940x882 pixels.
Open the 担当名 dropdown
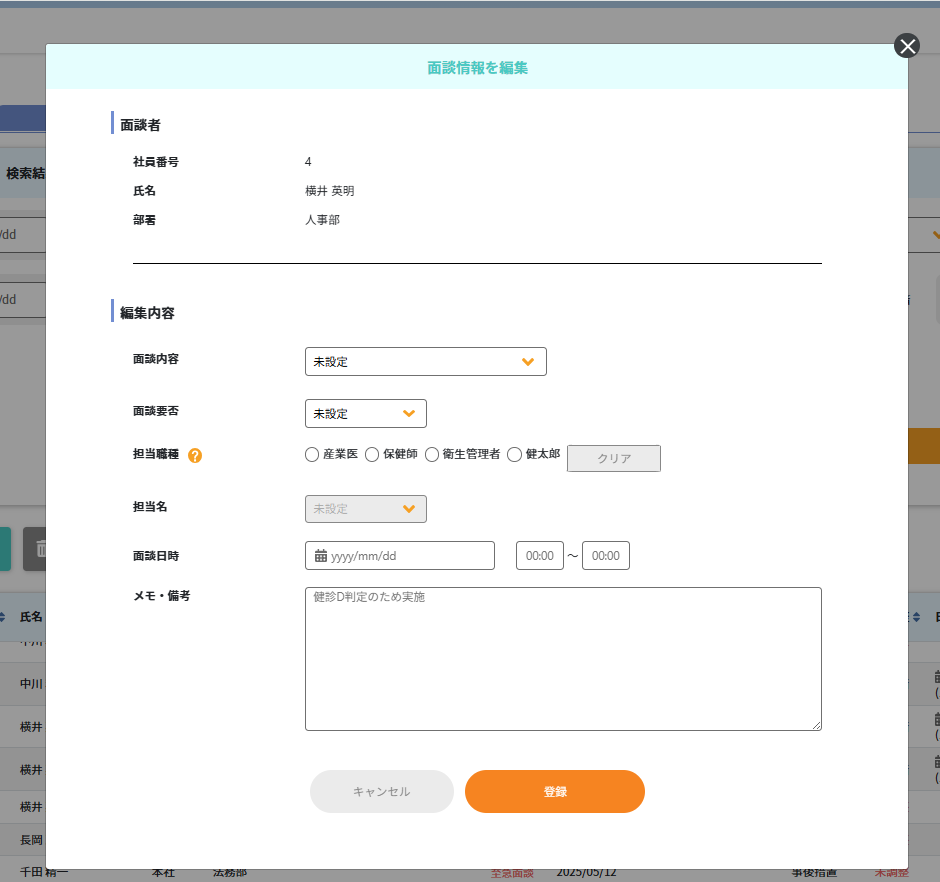[x=365, y=509]
